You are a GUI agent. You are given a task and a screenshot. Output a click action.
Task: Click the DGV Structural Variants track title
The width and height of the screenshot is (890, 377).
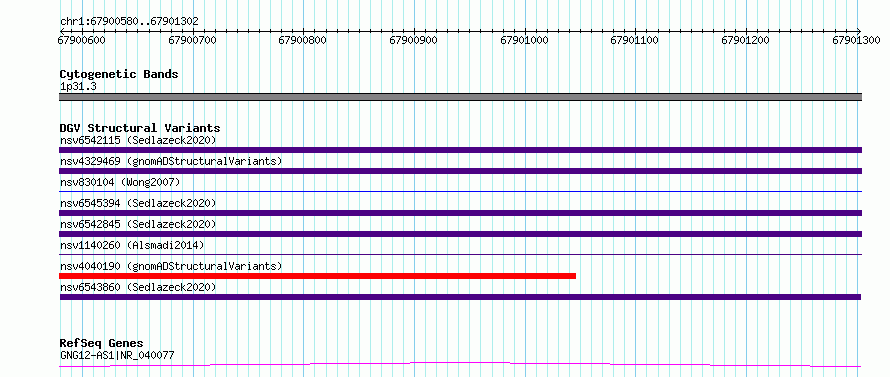click(x=140, y=128)
